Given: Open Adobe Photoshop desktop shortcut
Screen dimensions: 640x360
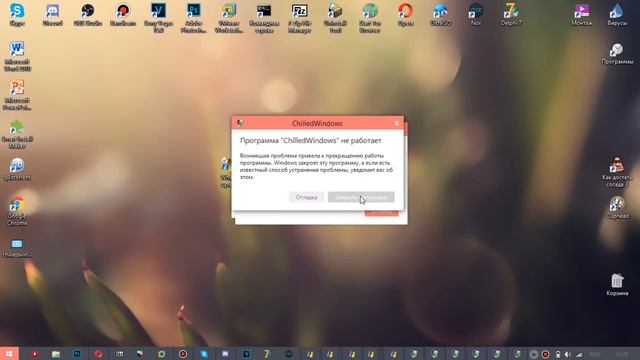Looking at the screenshot, I should (193, 18).
